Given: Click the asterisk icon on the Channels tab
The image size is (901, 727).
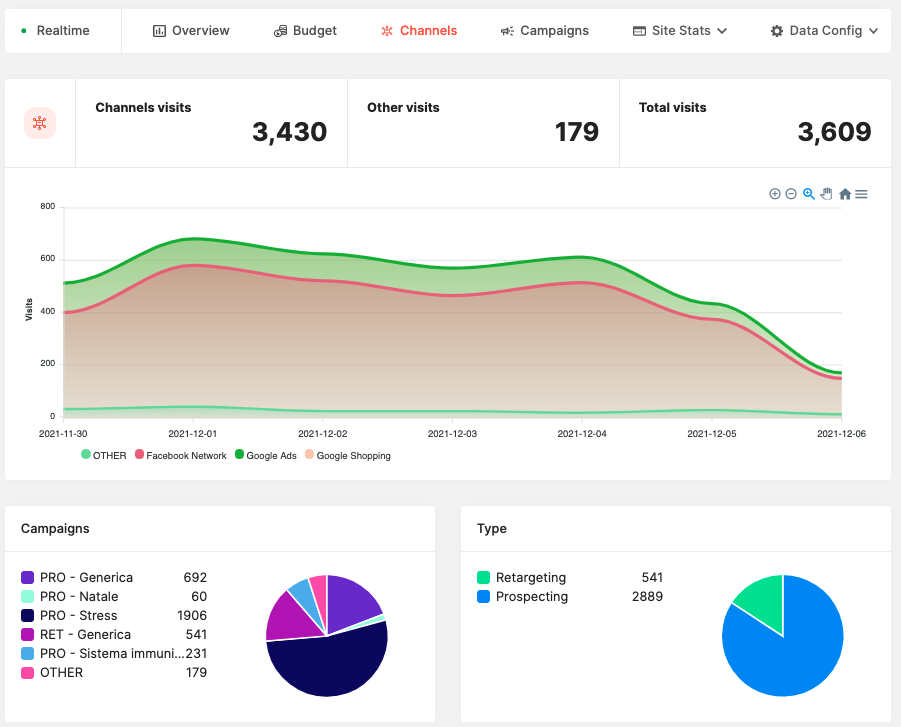Looking at the screenshot, I should point(385,30).
